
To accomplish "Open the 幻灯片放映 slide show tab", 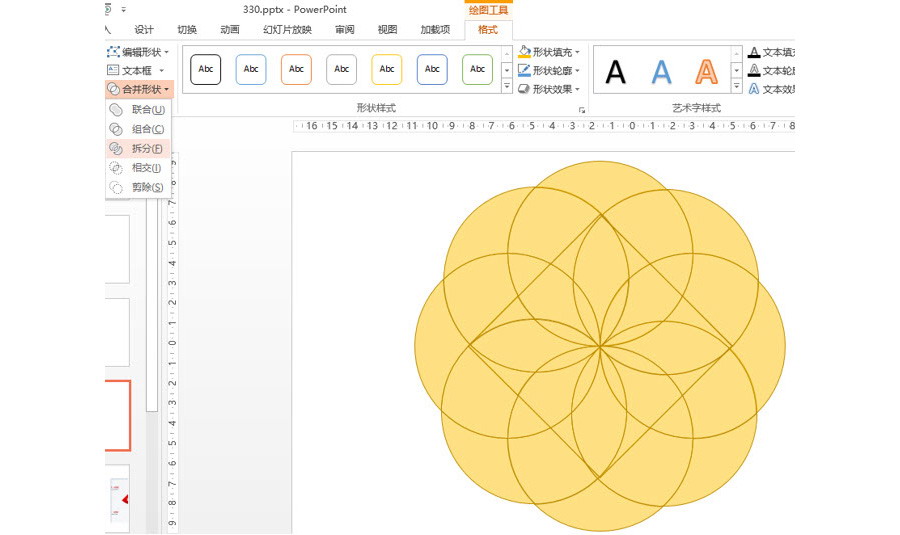I will click(287, 30).
